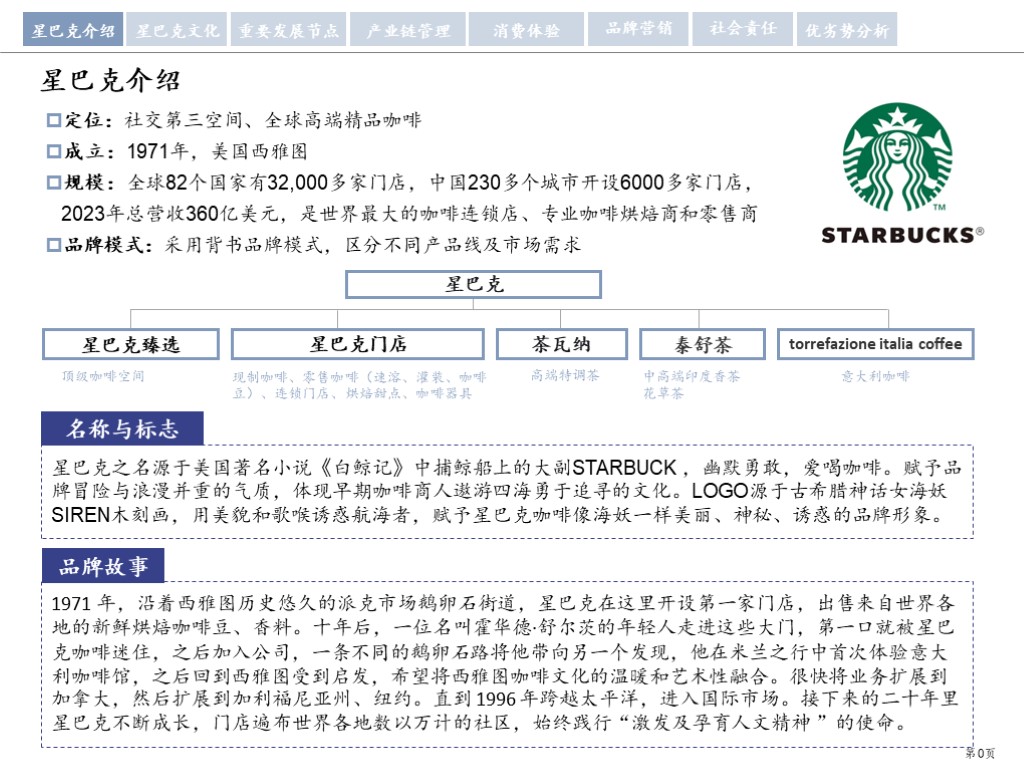1024x768 pixels.
Task: Click the 星巴克介绍 page heading
Action: [110, 80]
